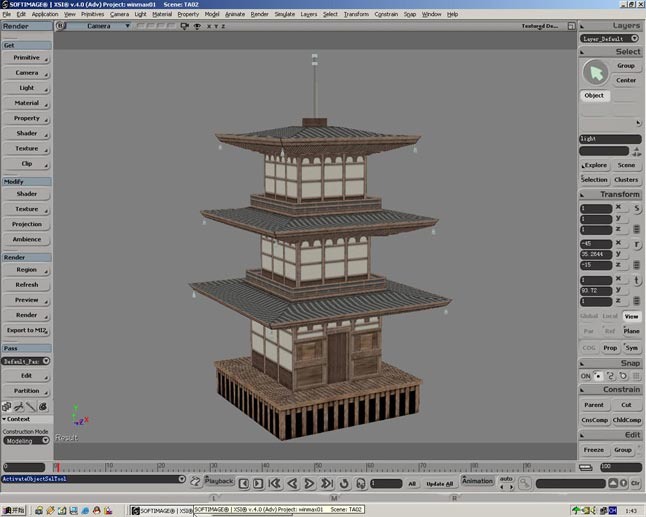The height and width of the screenshot is (517, 646).
Task: Step to next frame icon
Action: 258,483
